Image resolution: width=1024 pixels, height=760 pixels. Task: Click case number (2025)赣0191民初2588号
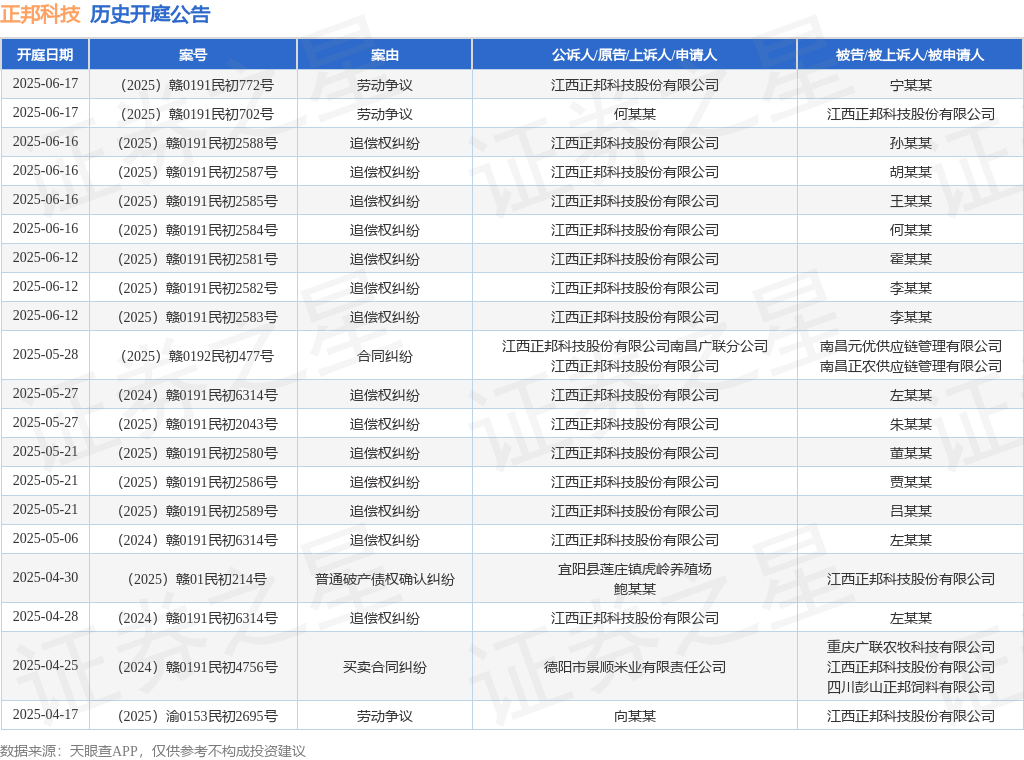click(198, 143)
